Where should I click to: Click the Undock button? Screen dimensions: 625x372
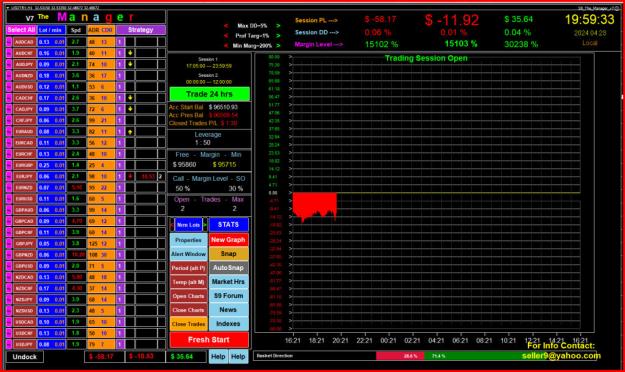click(25, 357)
